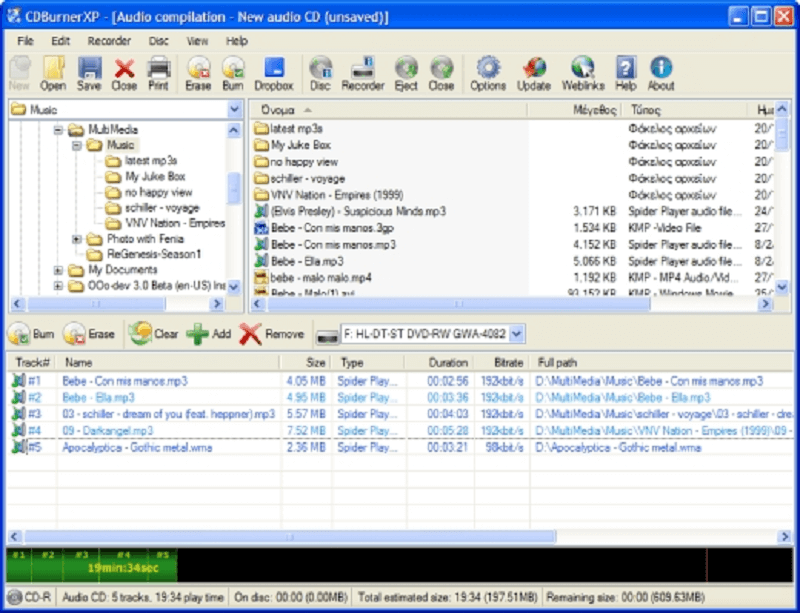Collapse the Music tree folder

(77, 145)
